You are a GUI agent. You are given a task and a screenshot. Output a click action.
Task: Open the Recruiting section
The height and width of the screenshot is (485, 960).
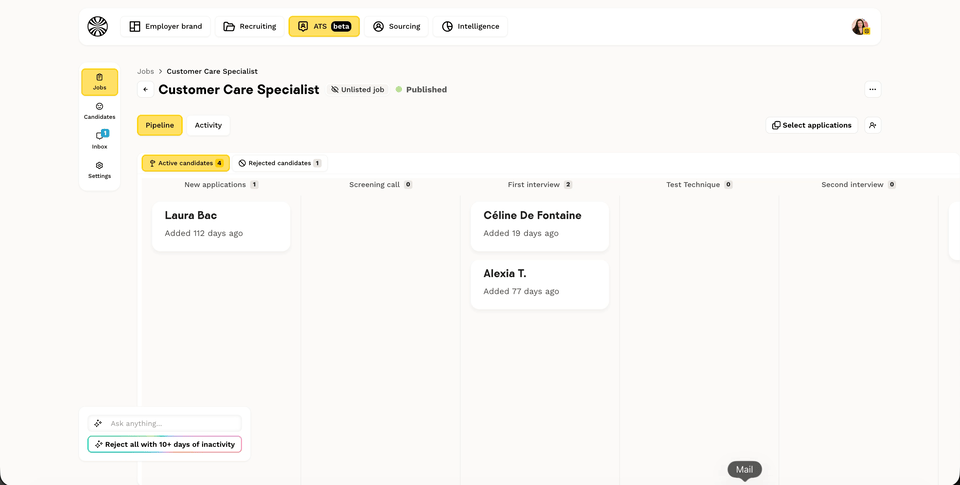click(x=249, y=26)
